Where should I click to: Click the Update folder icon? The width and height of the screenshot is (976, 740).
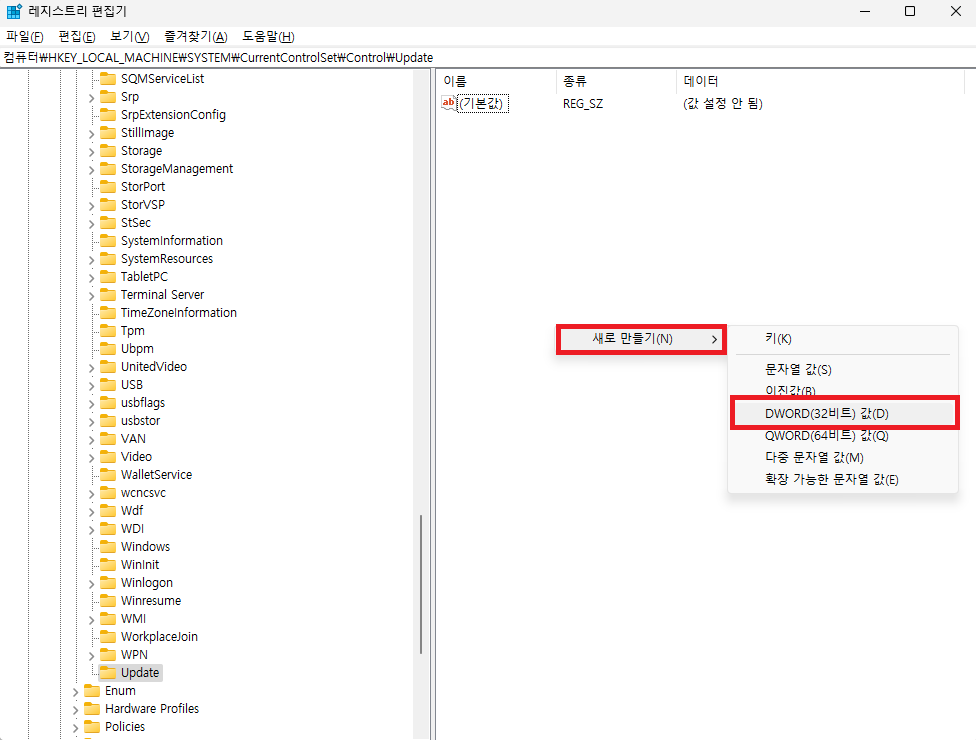tap(108, 673)
